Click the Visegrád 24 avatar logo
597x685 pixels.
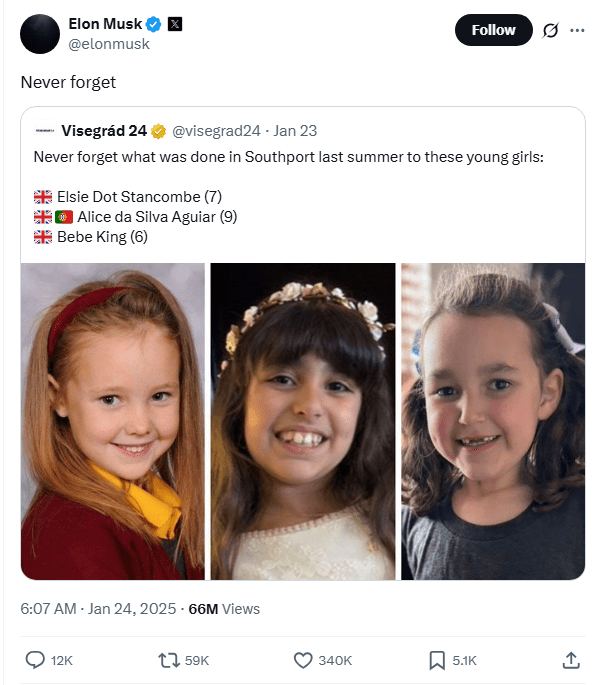(x=45, y=131)
